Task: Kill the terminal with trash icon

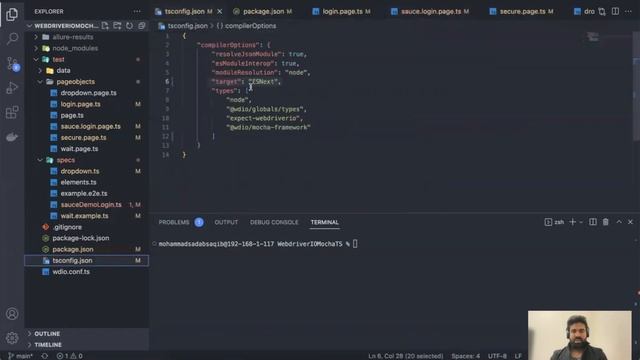Action: coord(606,222)
